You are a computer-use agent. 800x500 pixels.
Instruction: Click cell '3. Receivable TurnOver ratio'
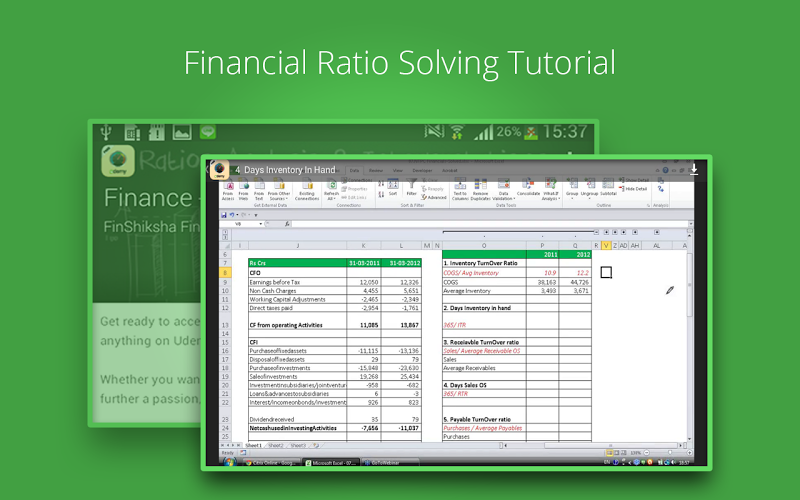coord(484,342)
